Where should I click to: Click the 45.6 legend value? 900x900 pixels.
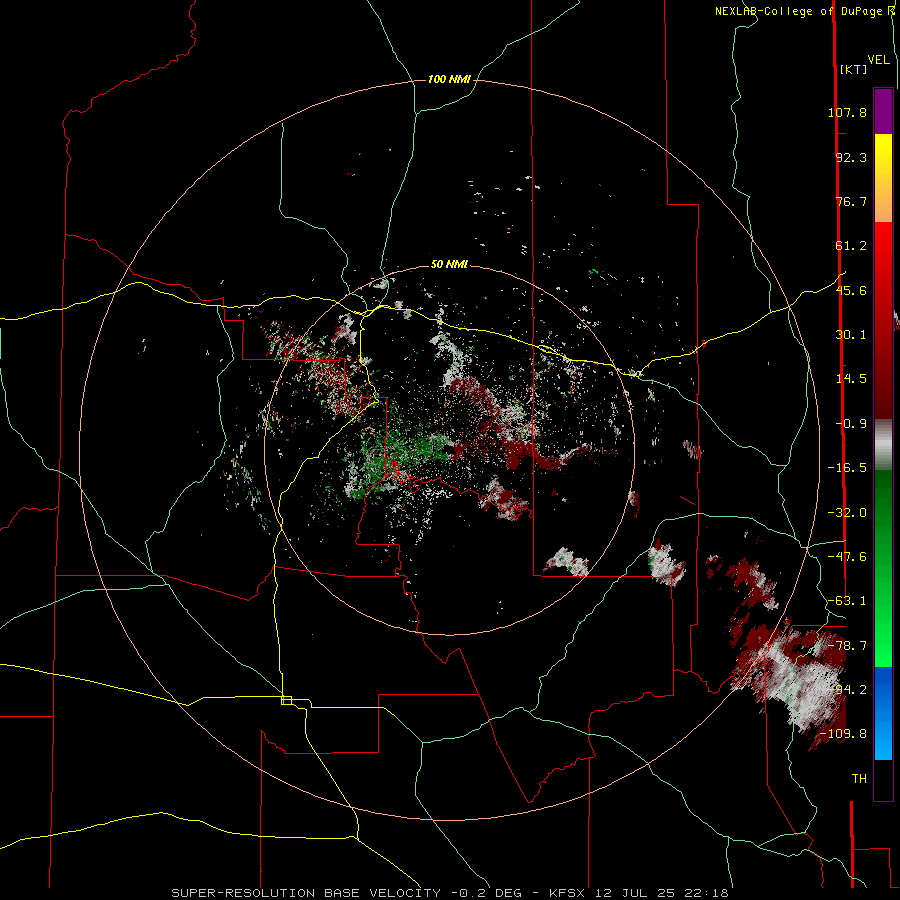click(x=851, y=290)
